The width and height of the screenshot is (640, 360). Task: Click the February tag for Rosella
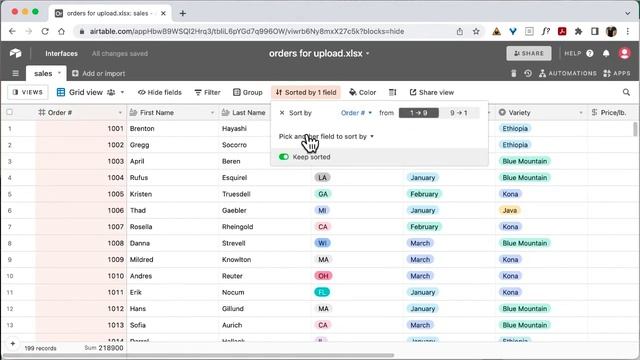[x=424, y=227]
